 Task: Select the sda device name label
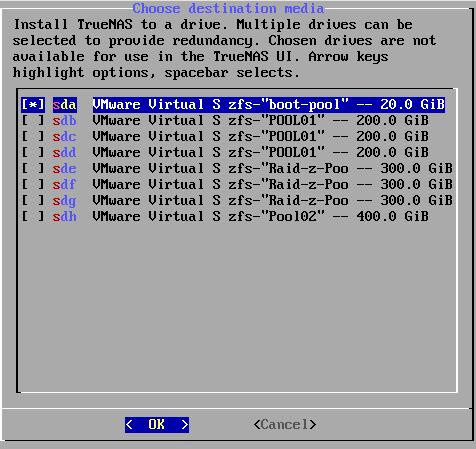tap(65, 105)
